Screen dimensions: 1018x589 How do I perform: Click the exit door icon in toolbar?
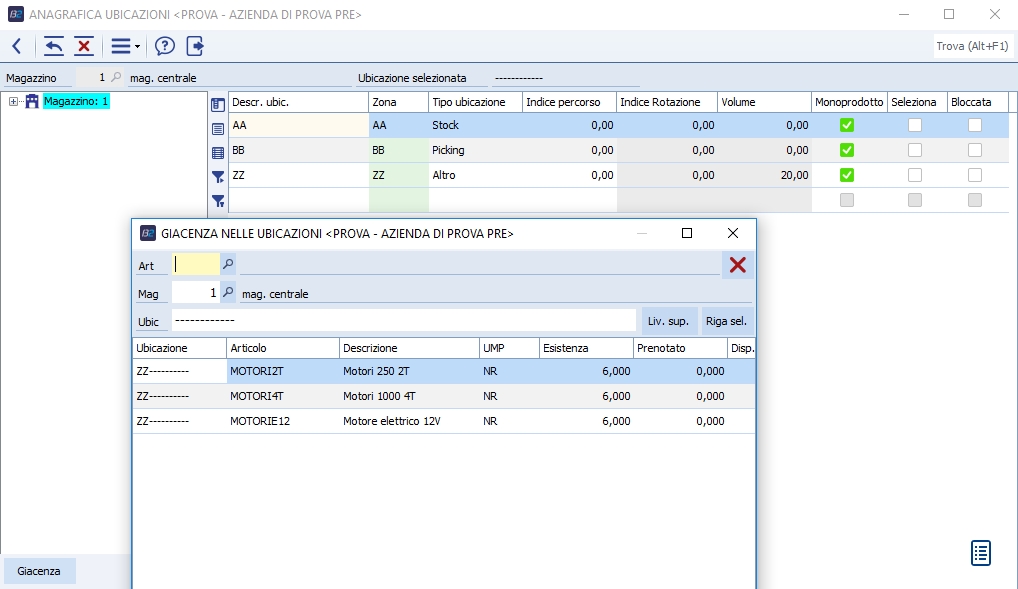pyautogui.click(x=195, y=46)
